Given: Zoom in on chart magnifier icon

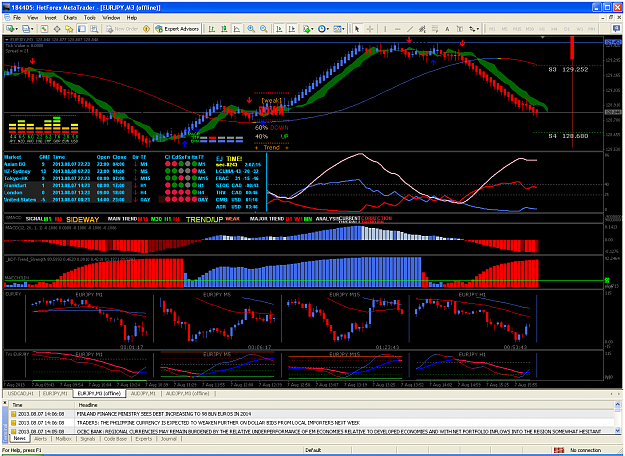Looking at the screenshot, I should tap(251, 29).
